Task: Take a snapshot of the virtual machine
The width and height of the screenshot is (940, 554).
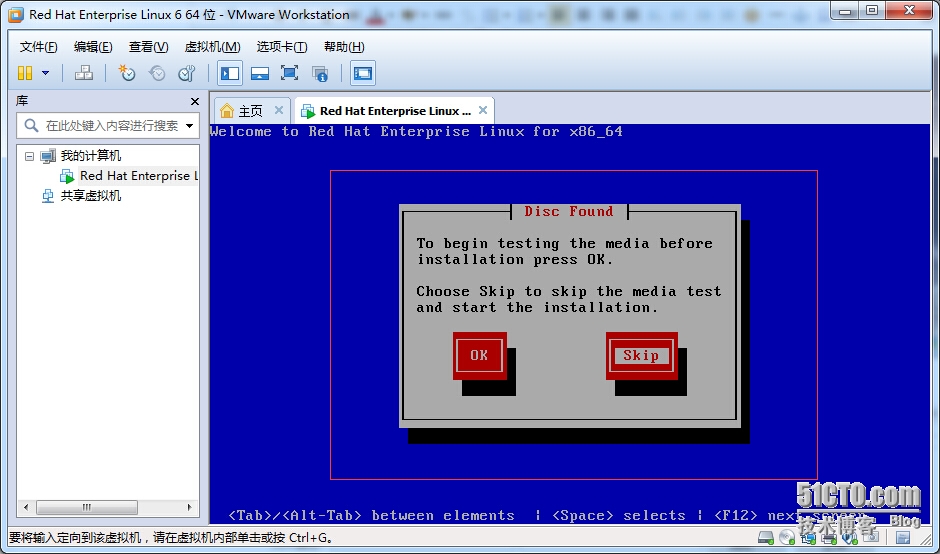Action: [126, 73]
